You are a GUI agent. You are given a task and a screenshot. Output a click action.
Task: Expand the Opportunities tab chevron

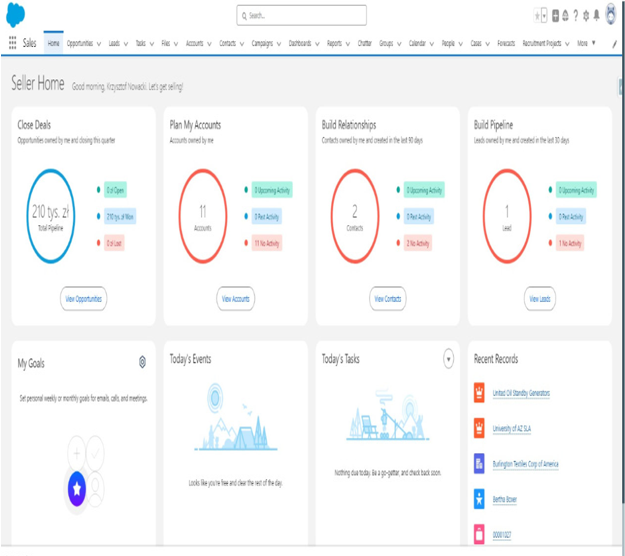[x=99, y=44]
